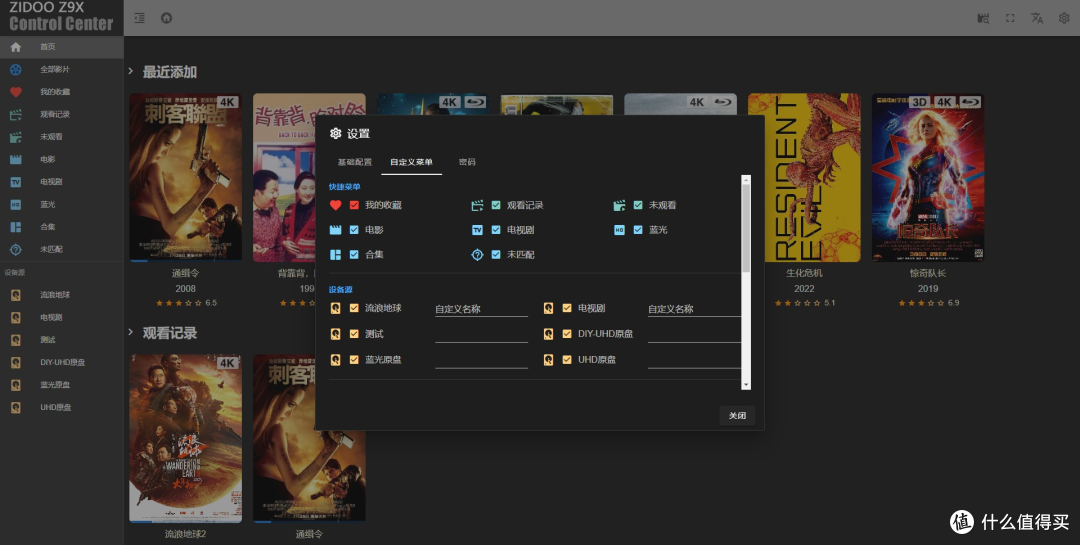Click custom name field for DIY-UHD原盘
The height and width of the screenshot is (545, 1080).
tap(694, 334)
